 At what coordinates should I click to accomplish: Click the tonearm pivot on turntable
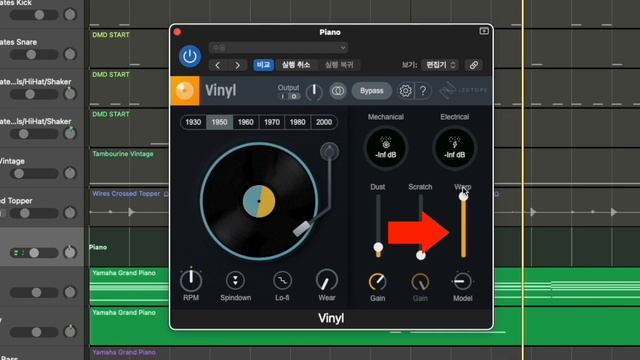[329, 151]
